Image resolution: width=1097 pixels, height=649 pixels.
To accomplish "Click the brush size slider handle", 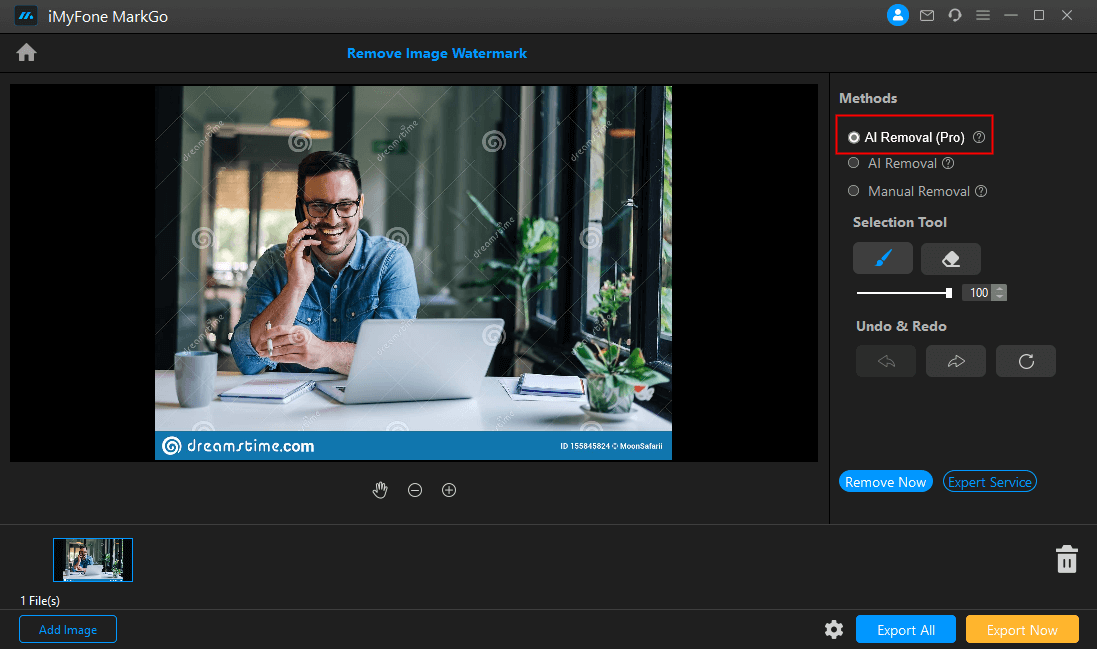I will (x=948, y=293).
